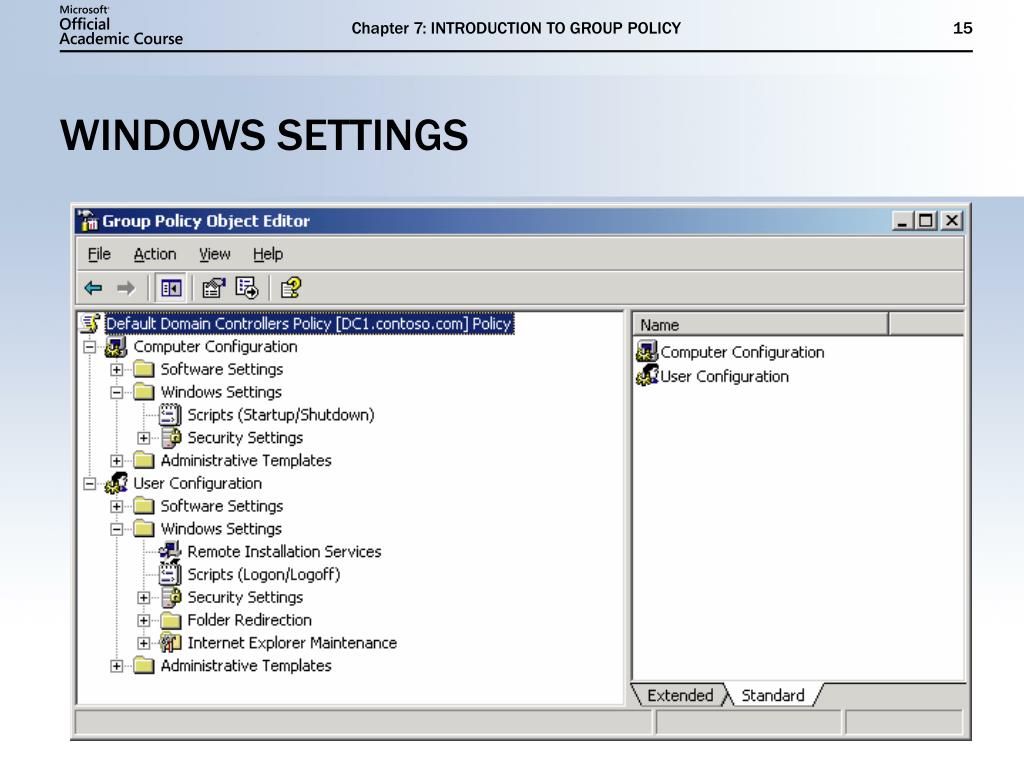
Task: Expand Administrative Templates under User Configuration
Action: pos(116,665)
